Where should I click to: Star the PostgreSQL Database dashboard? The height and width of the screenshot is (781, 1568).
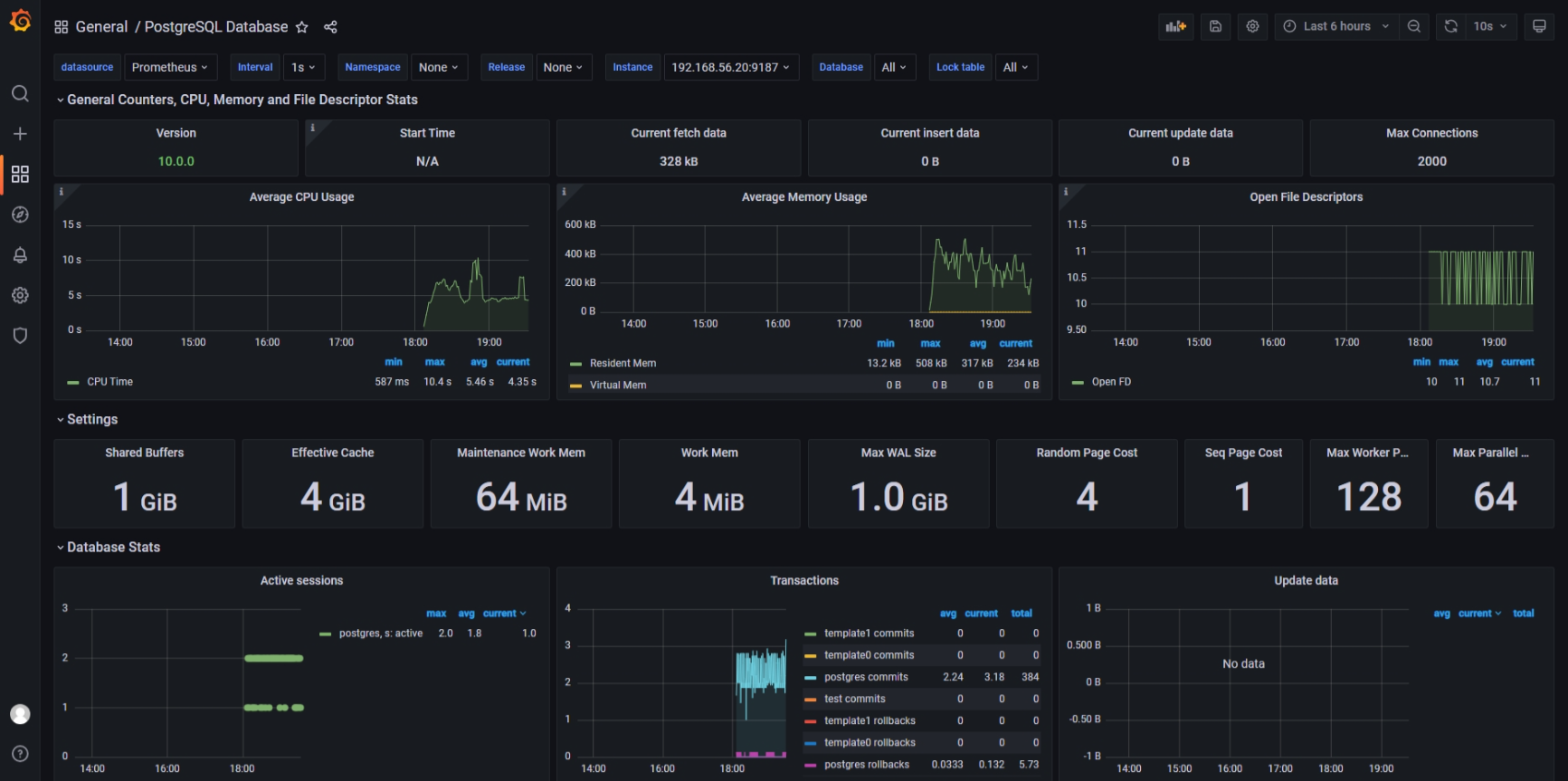click(x=302, y=27)
